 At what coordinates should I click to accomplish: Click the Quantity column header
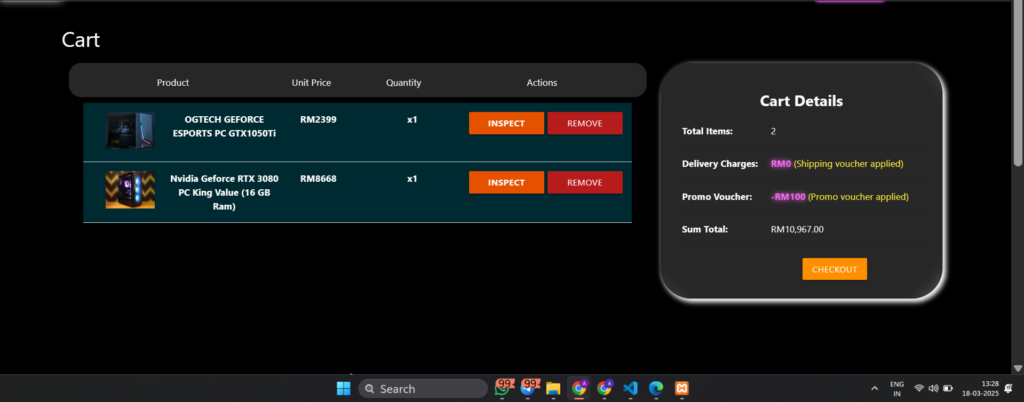pyautogui.click(x=404, y=83)
